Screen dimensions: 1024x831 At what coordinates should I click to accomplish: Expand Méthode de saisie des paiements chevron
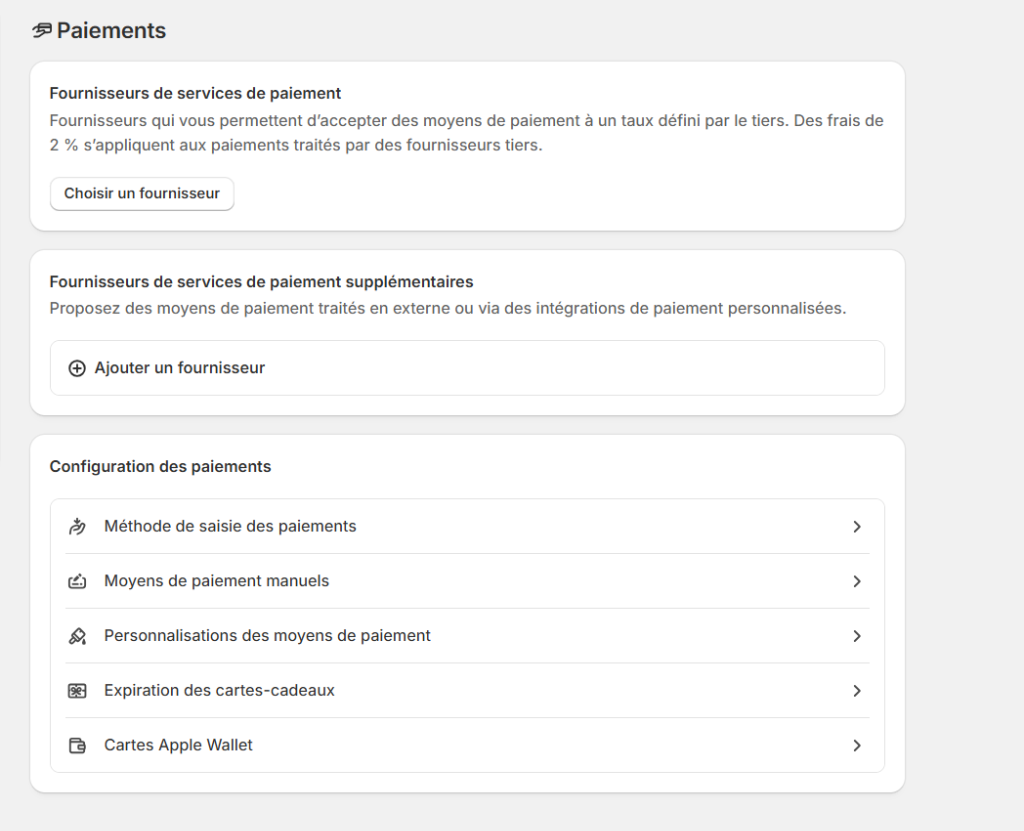[857, 527]
